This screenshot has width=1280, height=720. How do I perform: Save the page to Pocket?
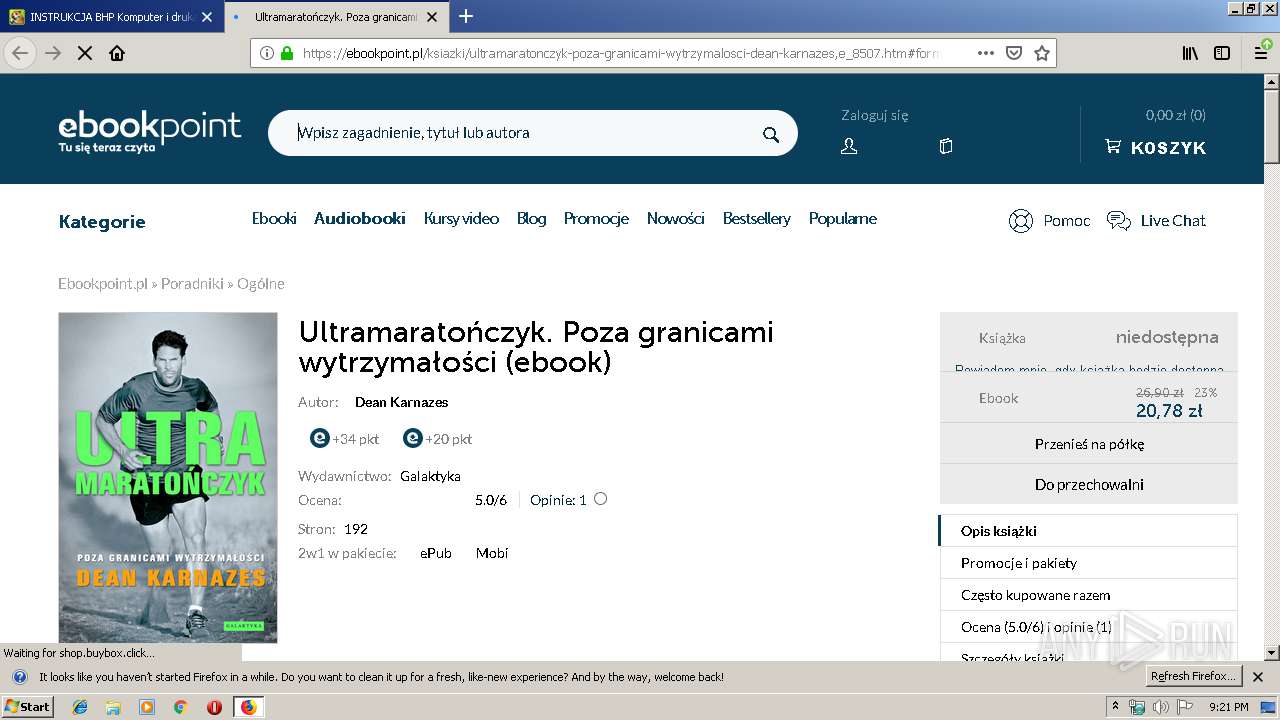point(1014,53)
